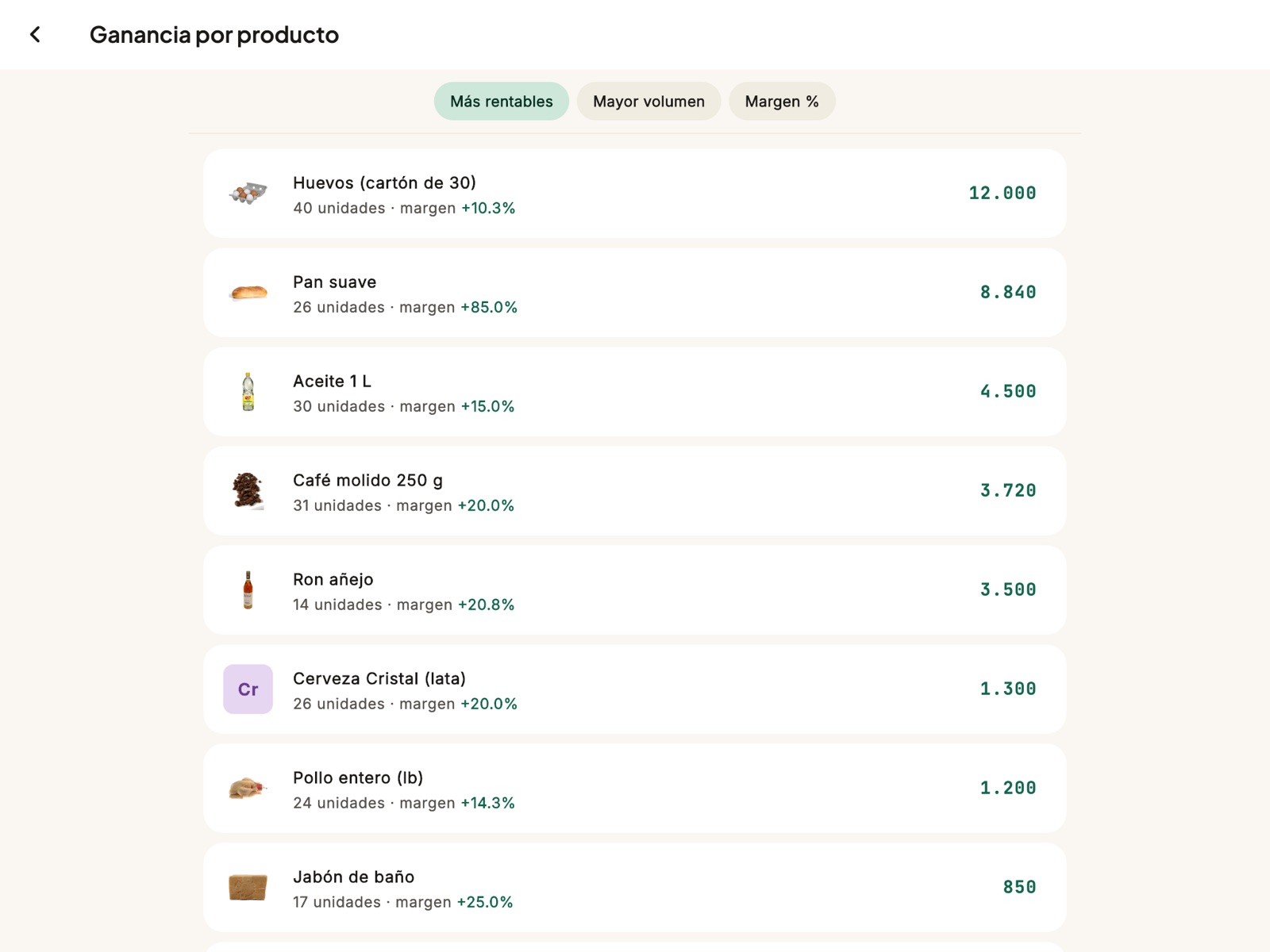1270x952 pixels.
Task: Click the Cr badge for Cerveza Cristal
Action: coord(248,689)
